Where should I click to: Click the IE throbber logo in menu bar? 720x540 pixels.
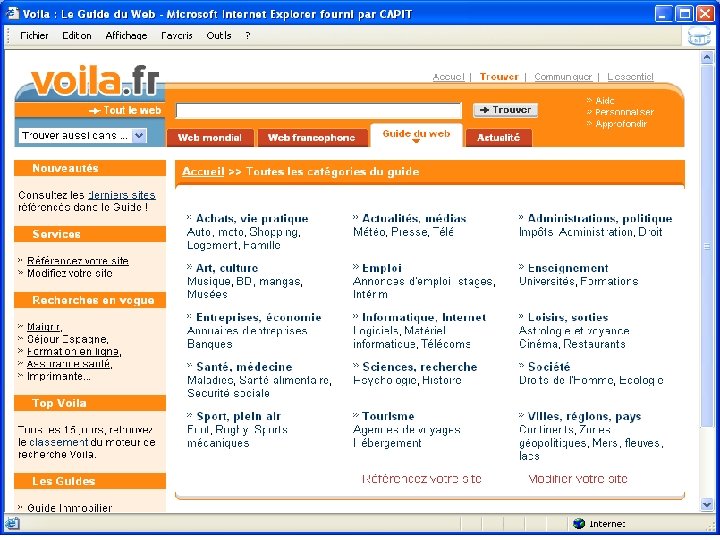699,36
